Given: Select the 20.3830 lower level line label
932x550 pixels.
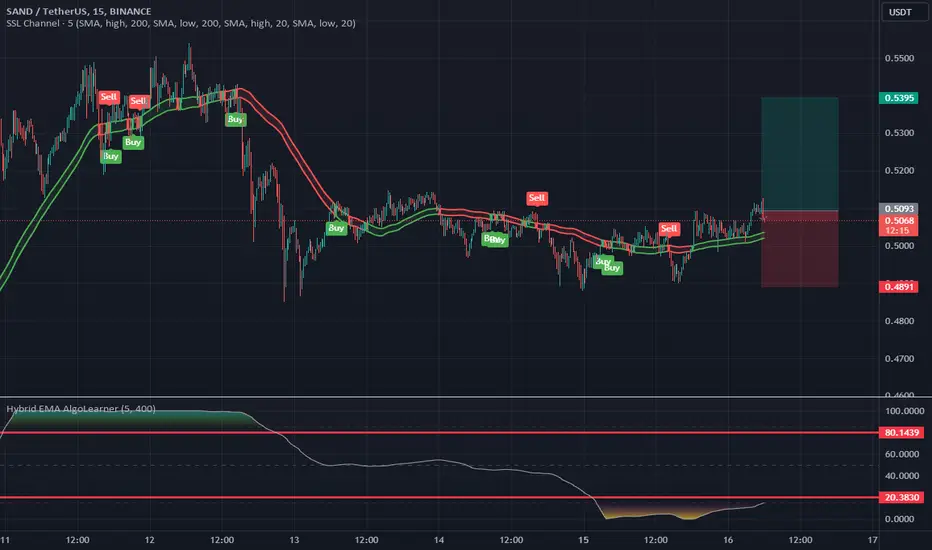Looking at the screenshot, I should (901, 497).
